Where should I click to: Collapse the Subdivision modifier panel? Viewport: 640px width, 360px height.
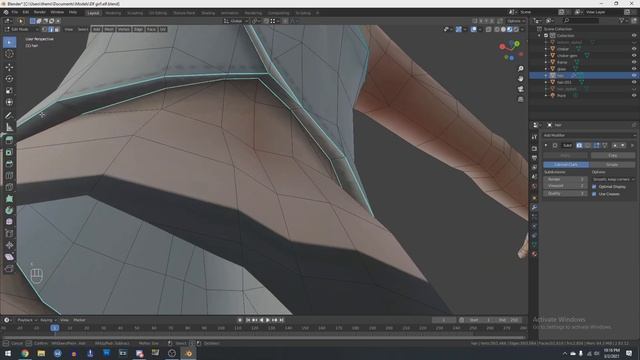pyautogui.click(x=546, y=145)
